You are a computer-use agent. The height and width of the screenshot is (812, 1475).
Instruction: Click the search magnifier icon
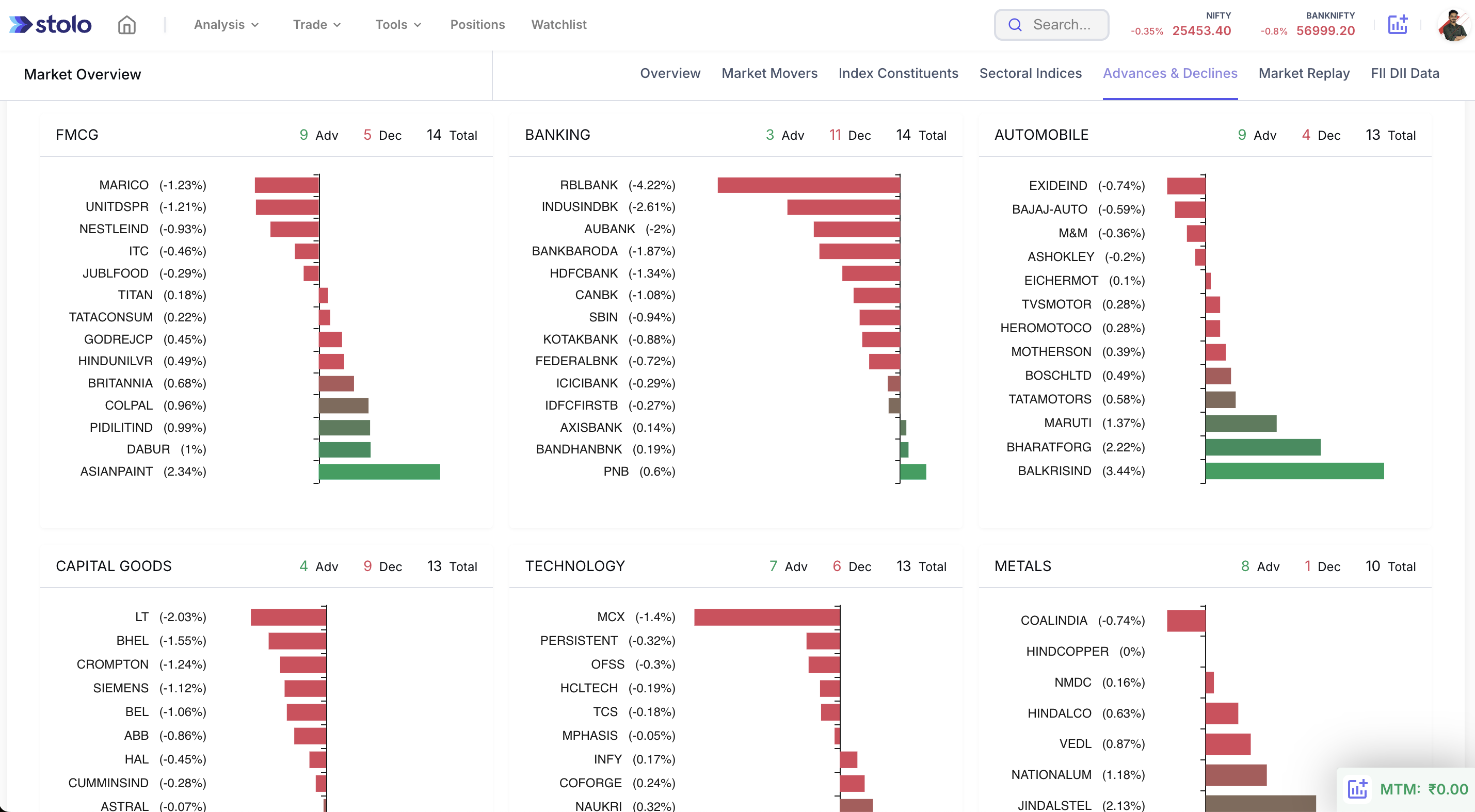click(x=1015, y=25)
